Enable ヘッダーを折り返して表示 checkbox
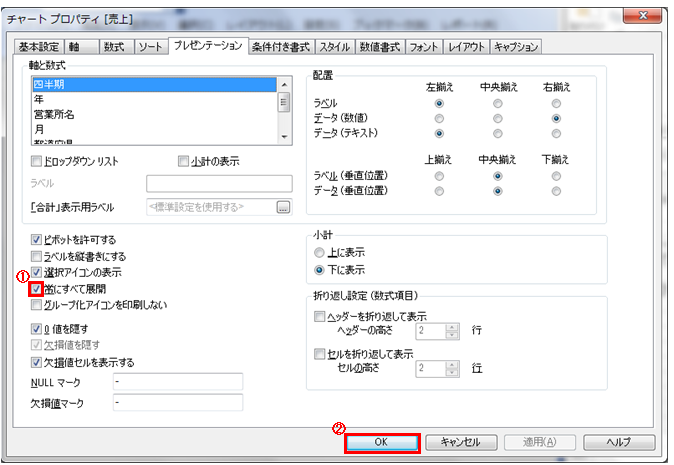This screenshot has height=465, width=674. click(320, 316)
